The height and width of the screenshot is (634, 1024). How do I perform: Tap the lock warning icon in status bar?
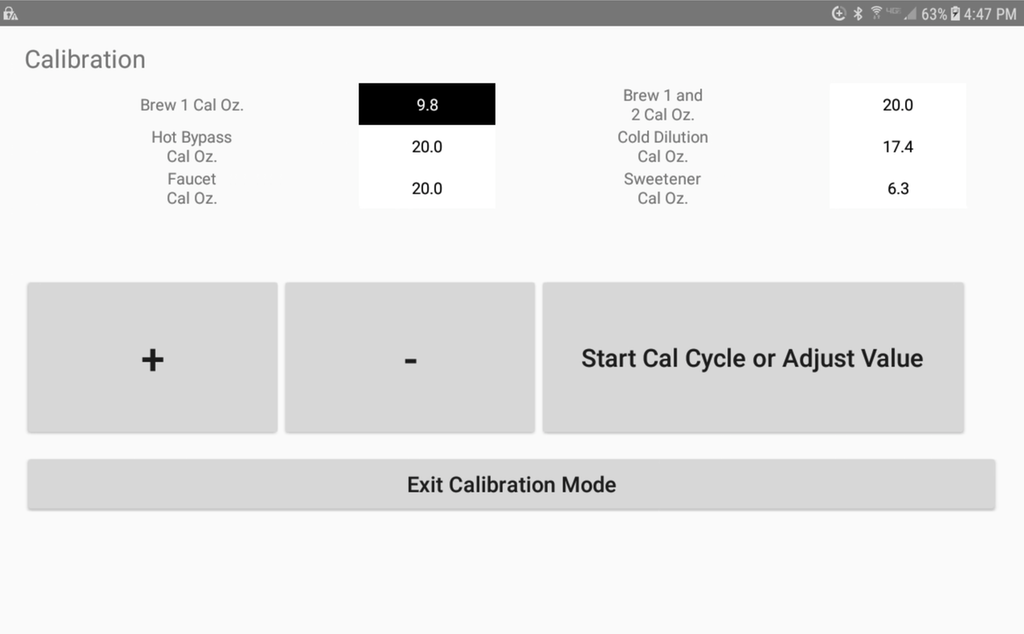pyautogui.click(x=12, y=13)
